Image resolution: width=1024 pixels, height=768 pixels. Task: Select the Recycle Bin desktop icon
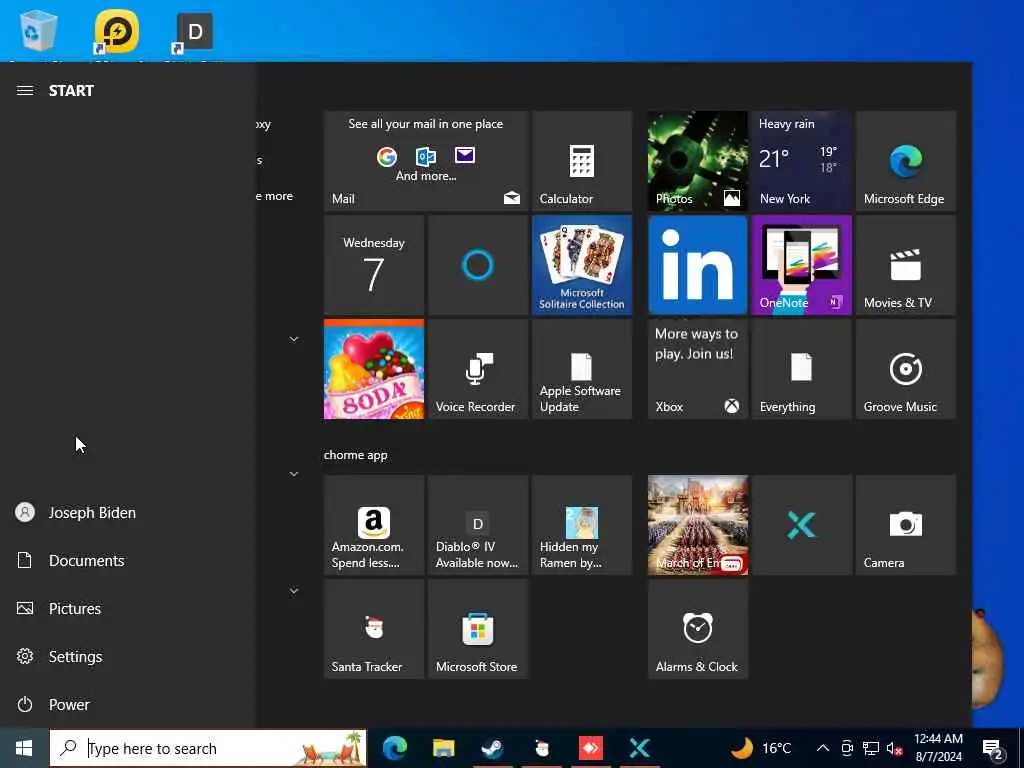tap(39, 31)
